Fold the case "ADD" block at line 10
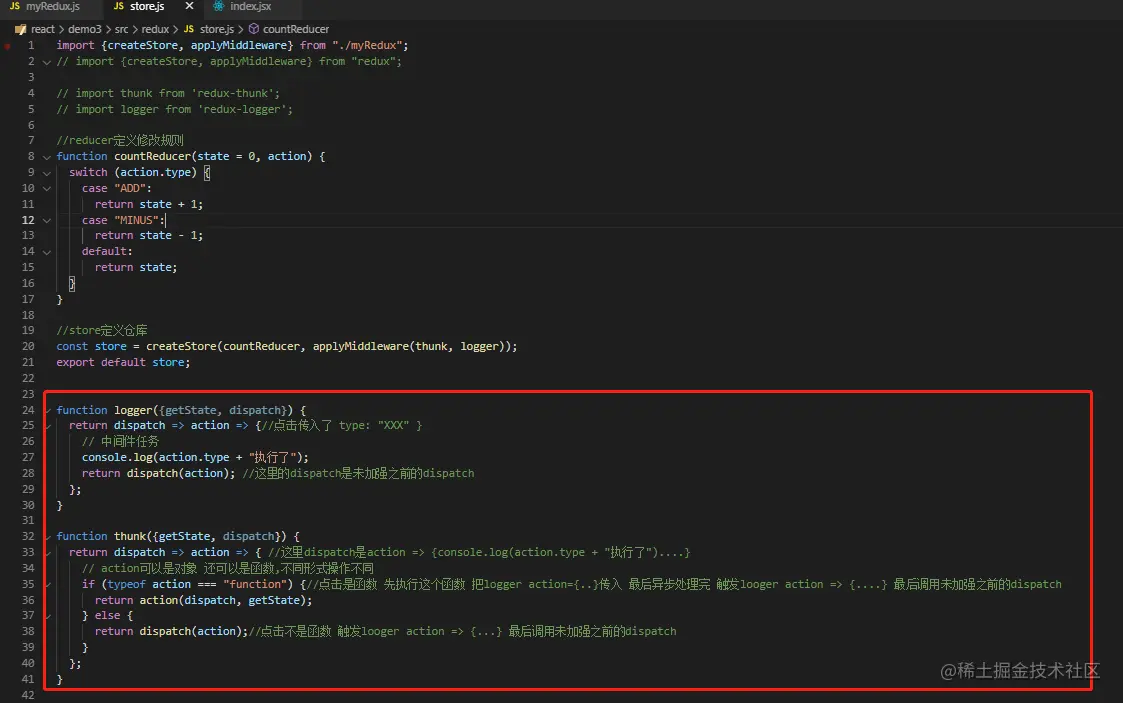 (47, 188)
